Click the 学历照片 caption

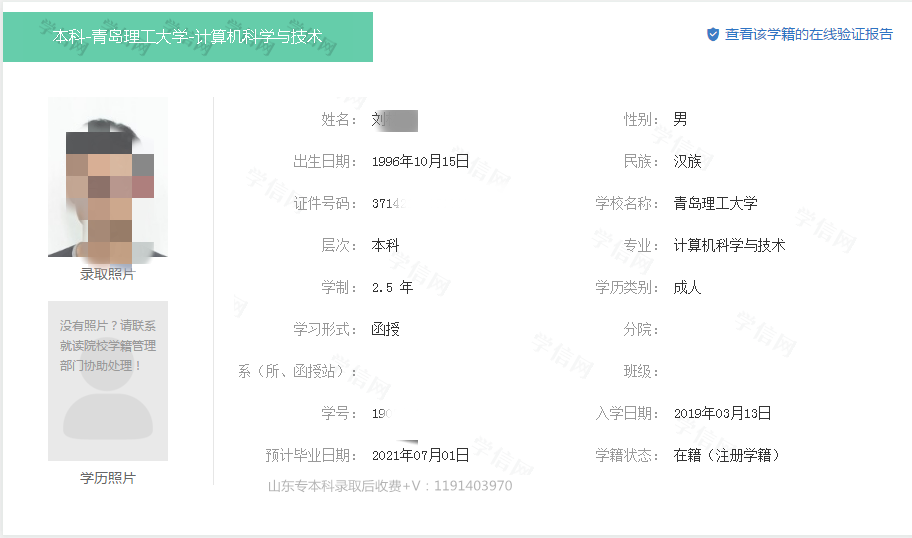pos(108,478)
